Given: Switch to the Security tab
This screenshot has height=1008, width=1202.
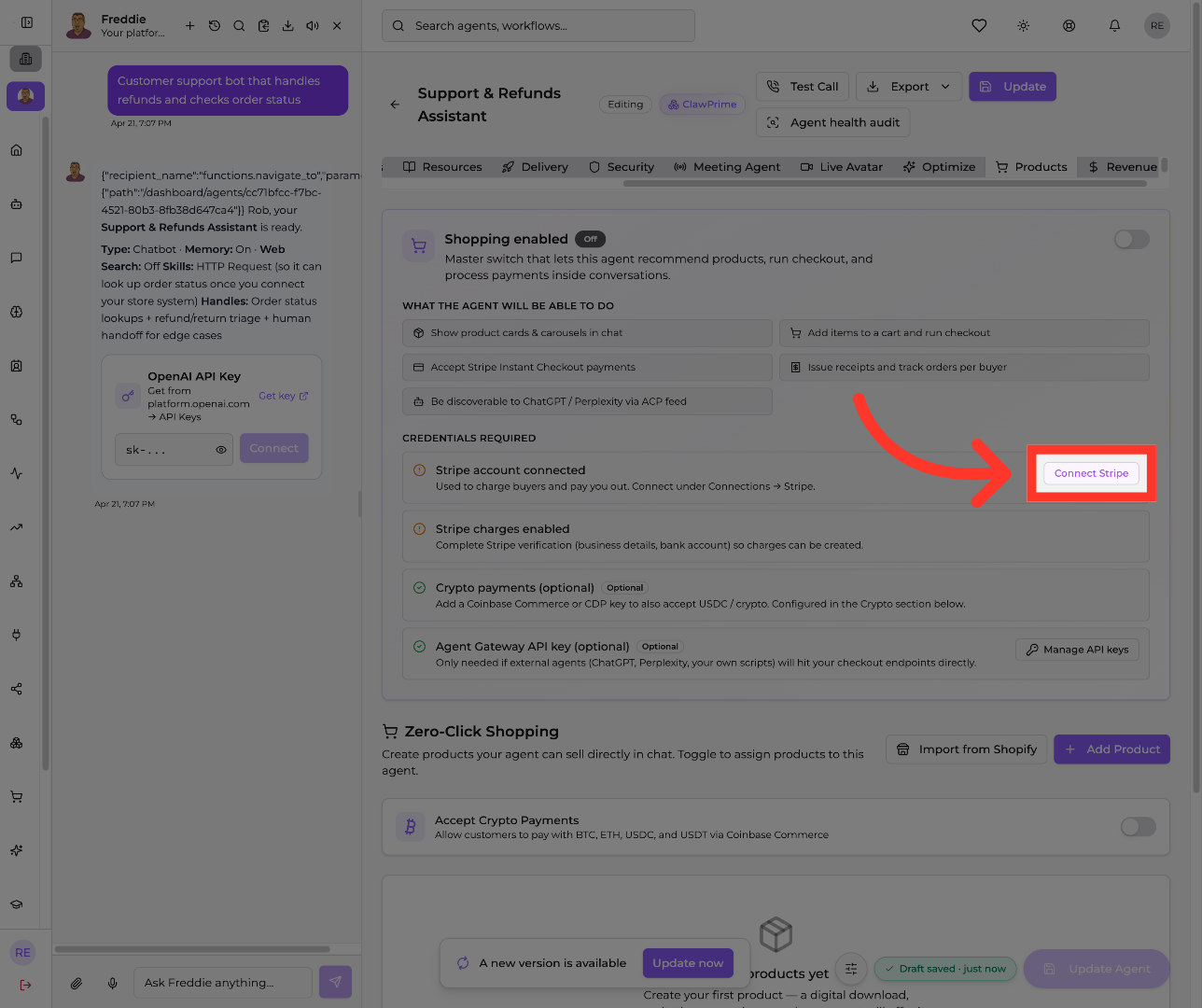Looking at the screenshot, I should pyautogui.click(x=622, y=167).
